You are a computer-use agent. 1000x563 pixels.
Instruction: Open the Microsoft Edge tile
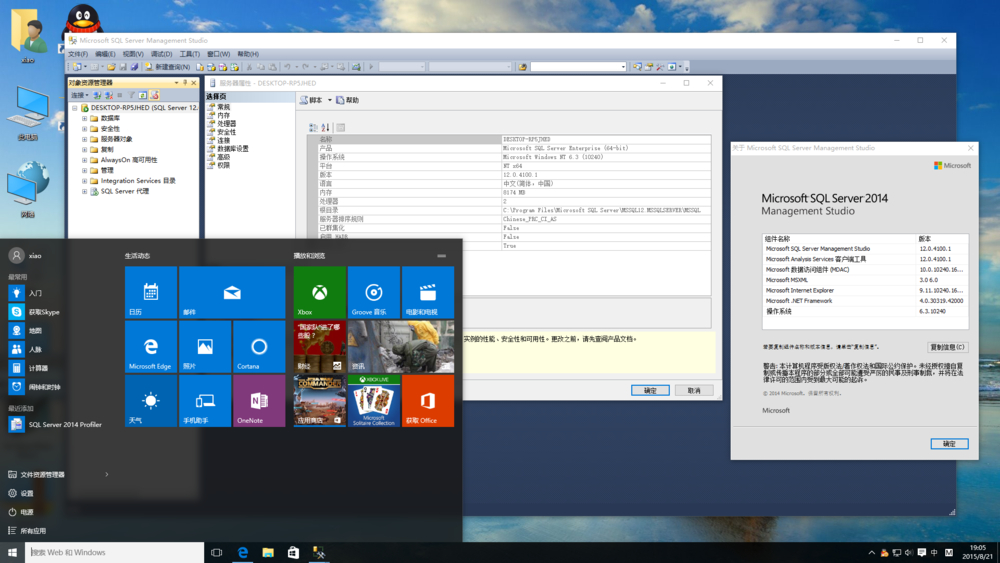coord(151,347)
